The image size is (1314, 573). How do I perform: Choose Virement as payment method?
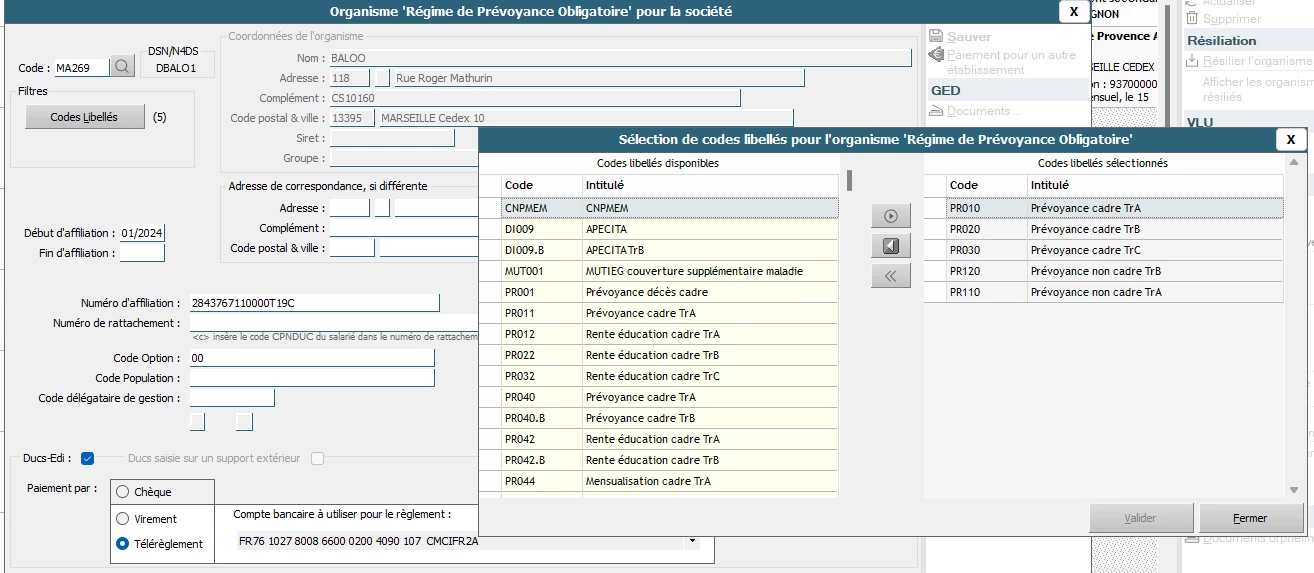(123, 519)
